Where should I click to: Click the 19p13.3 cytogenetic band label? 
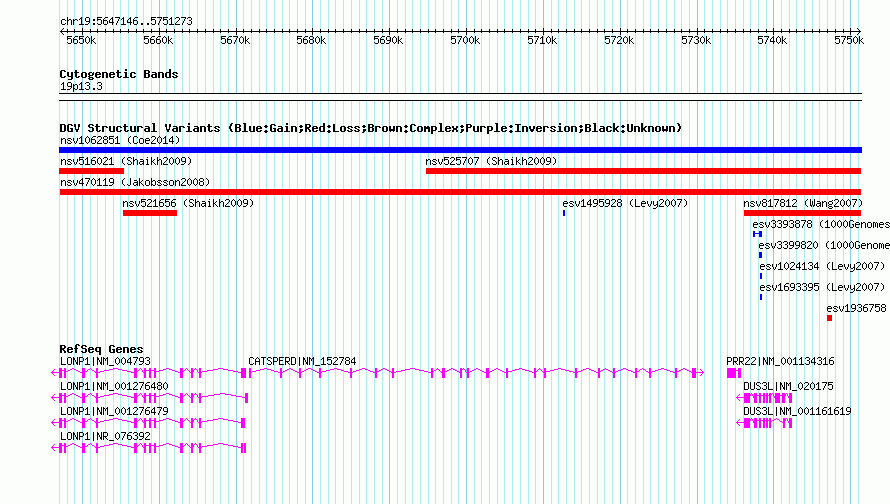[81, 86]
